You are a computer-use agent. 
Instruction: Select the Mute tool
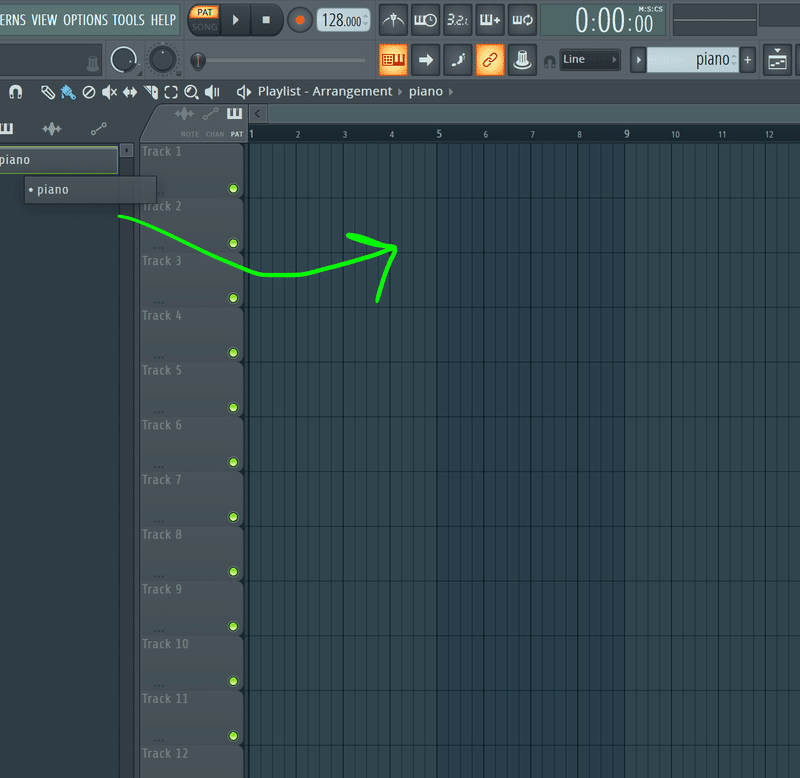109,92
